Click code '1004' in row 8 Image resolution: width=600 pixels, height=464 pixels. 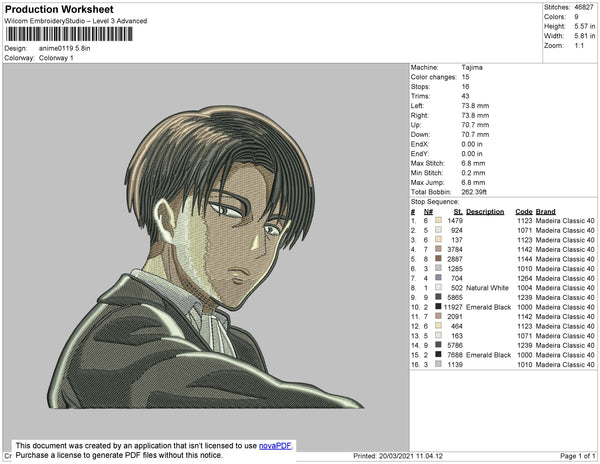(525, 288)
